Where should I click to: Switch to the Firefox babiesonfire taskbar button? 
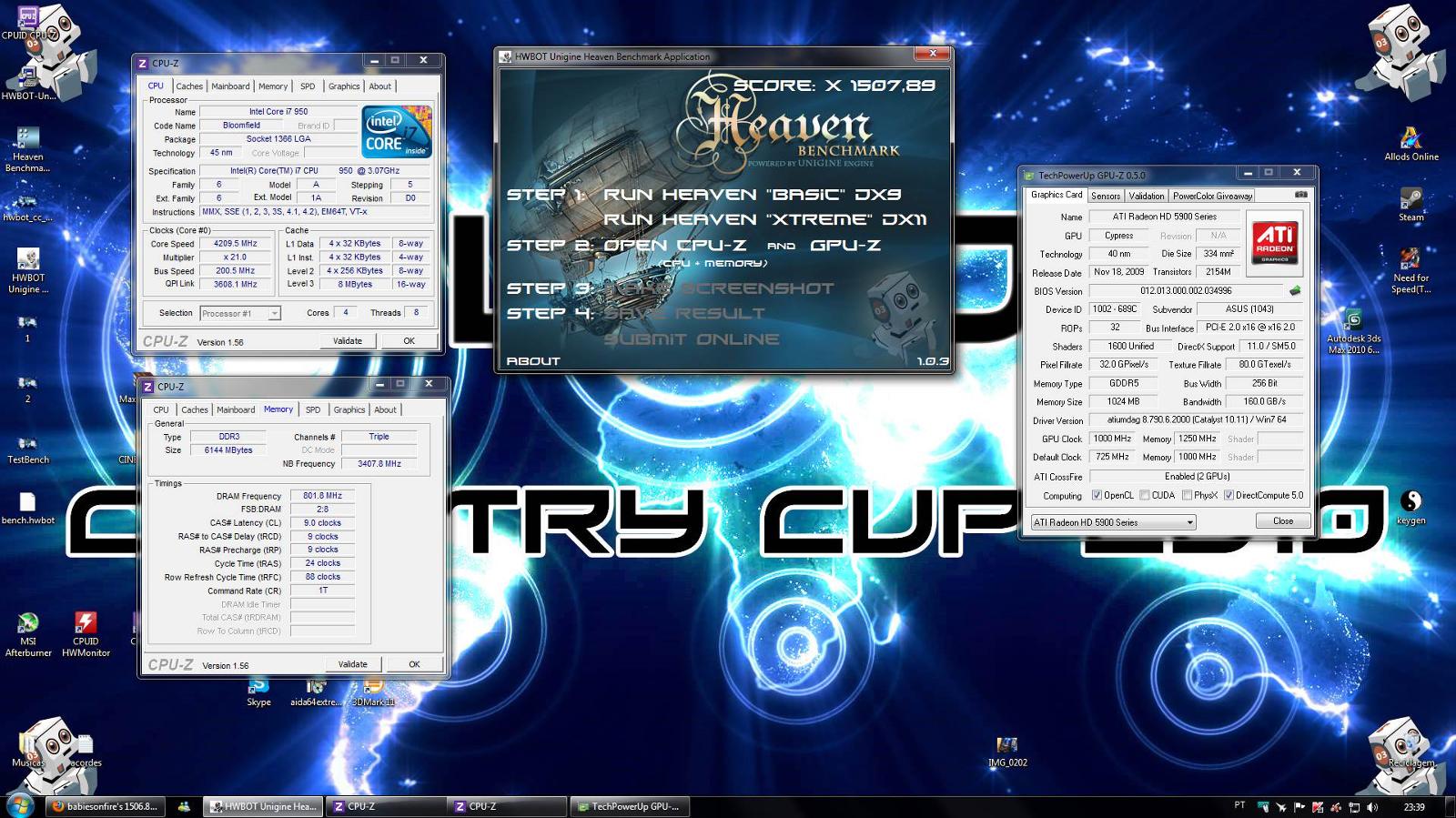tap(105, 806)
